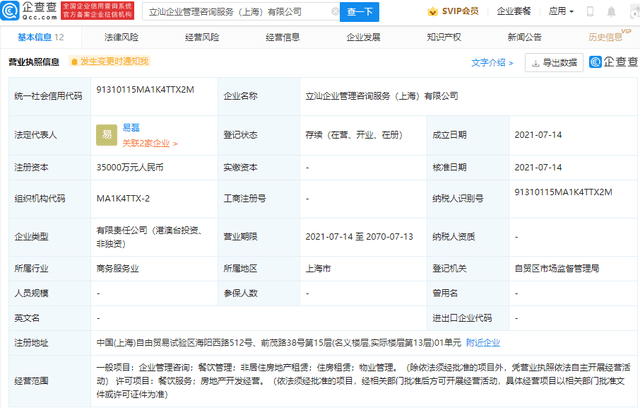Expand the 关联2家企业 link
This screenshot has height=408, width=640.
click(x=150, y=144)
